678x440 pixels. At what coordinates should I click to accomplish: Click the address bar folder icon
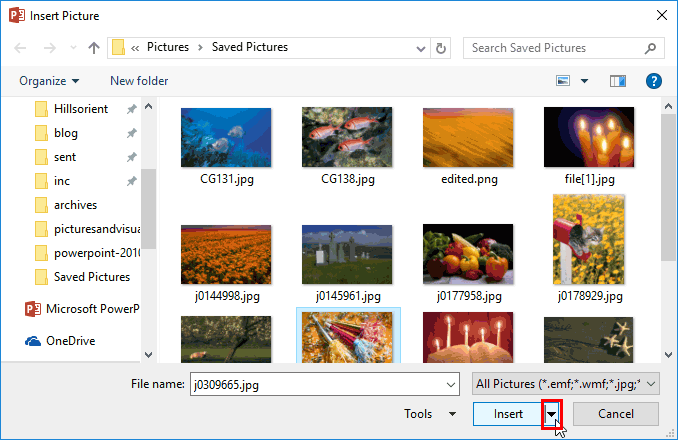tap(118, 48)
